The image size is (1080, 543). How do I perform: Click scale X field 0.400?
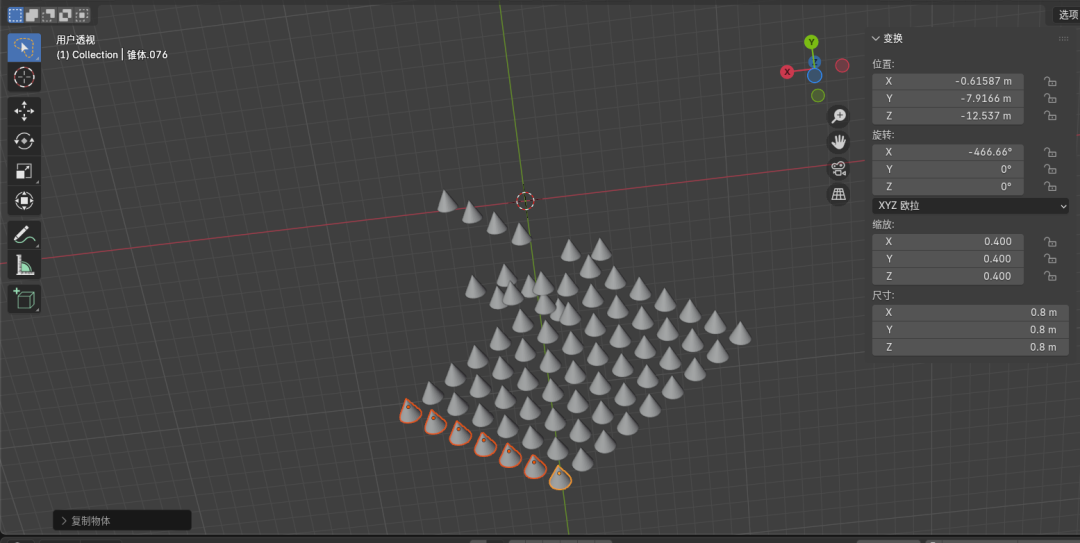tap(948, 242)
